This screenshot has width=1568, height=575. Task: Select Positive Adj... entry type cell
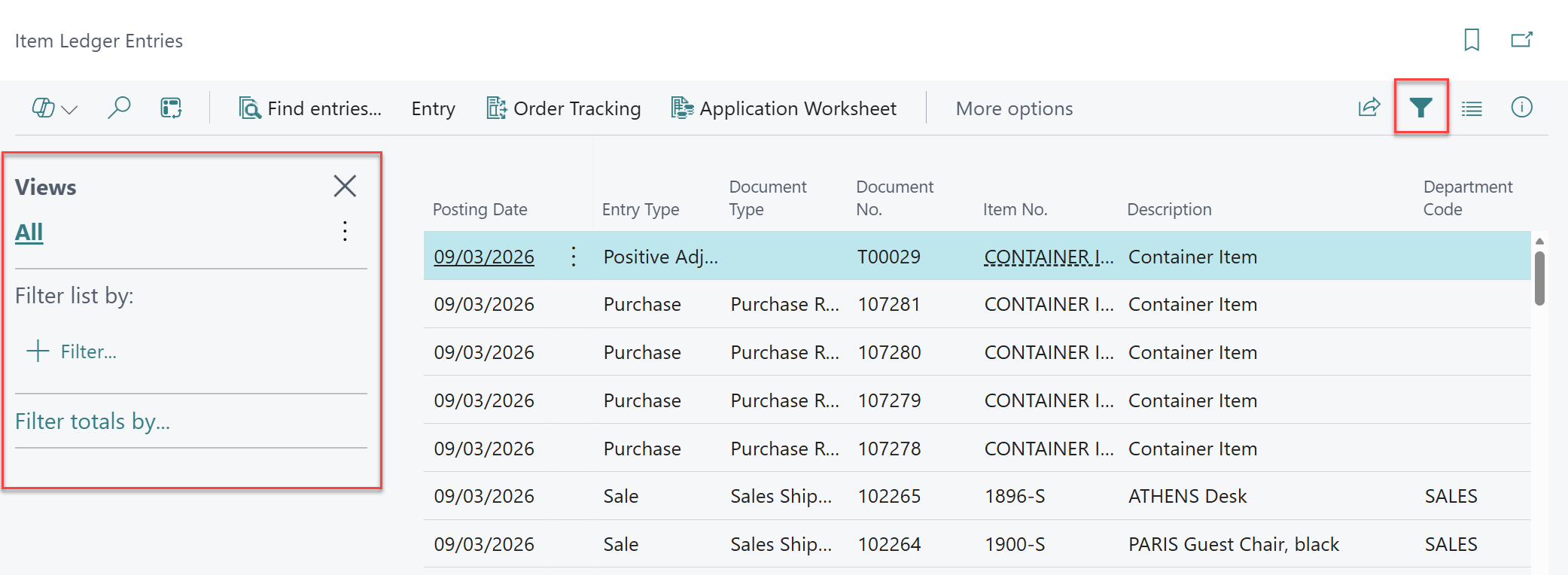point(660,257)
